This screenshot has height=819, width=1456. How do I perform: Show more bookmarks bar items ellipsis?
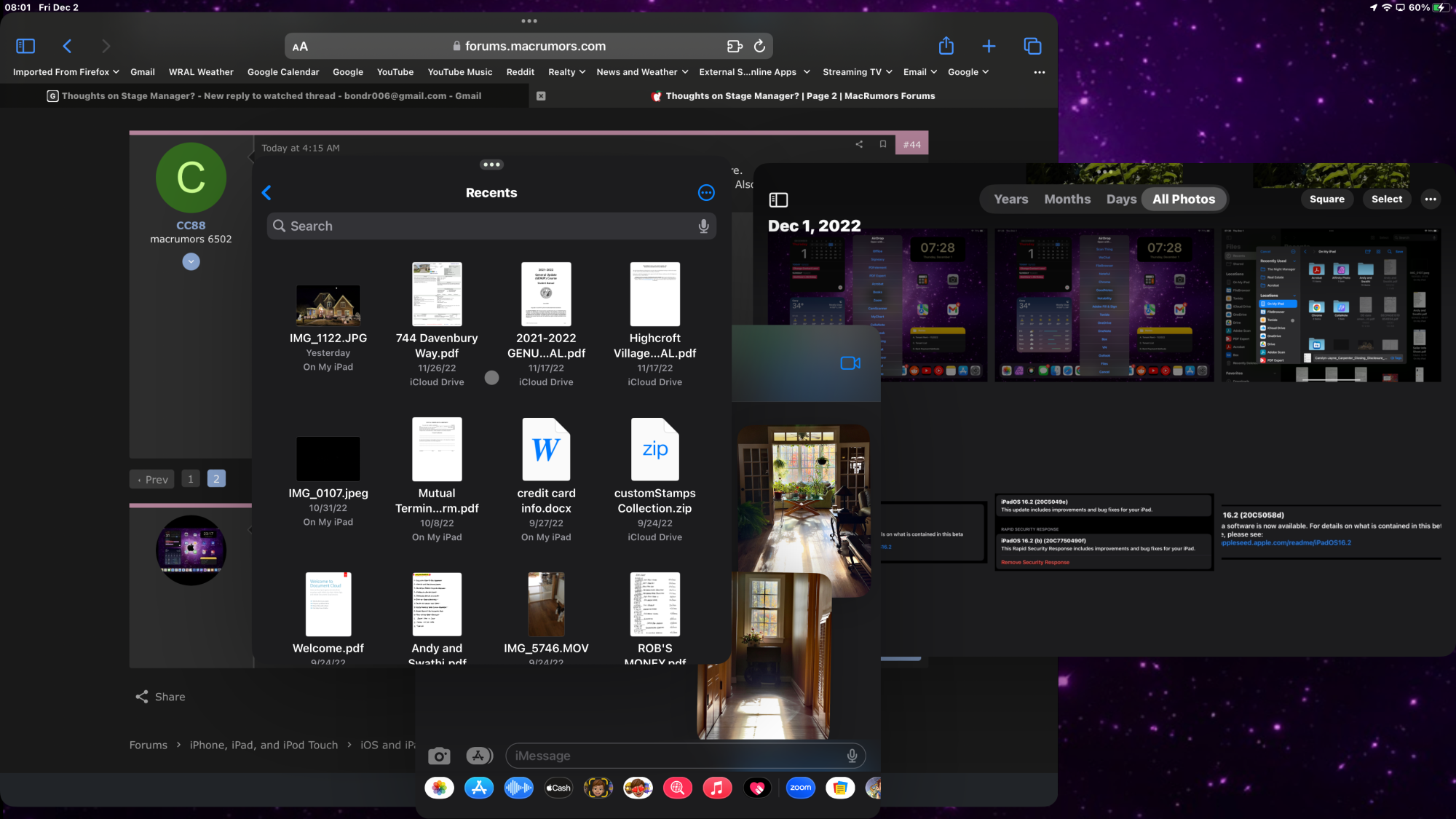(x=1040, y=72)
